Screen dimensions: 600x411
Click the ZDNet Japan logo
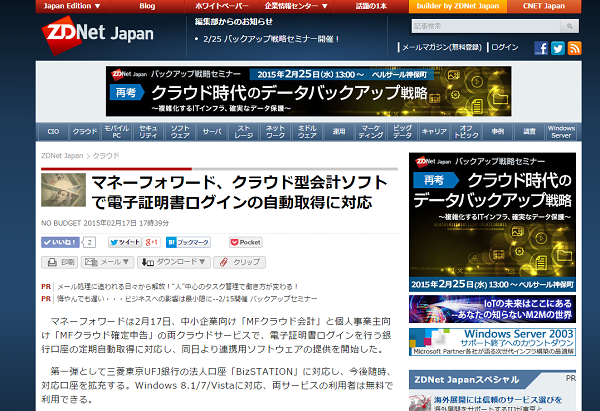[x=98, y=35]
